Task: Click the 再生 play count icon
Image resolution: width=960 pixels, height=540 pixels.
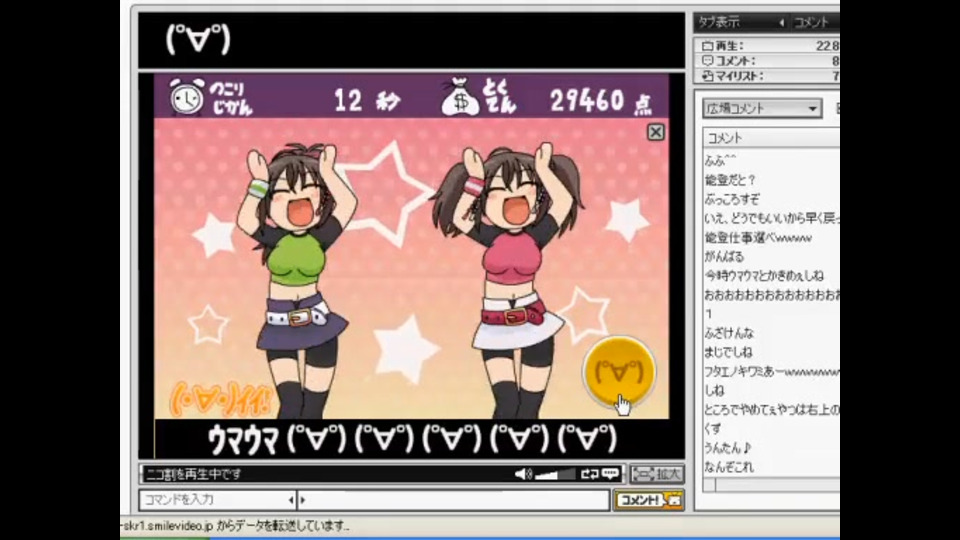Action: (x=708, y=46)
